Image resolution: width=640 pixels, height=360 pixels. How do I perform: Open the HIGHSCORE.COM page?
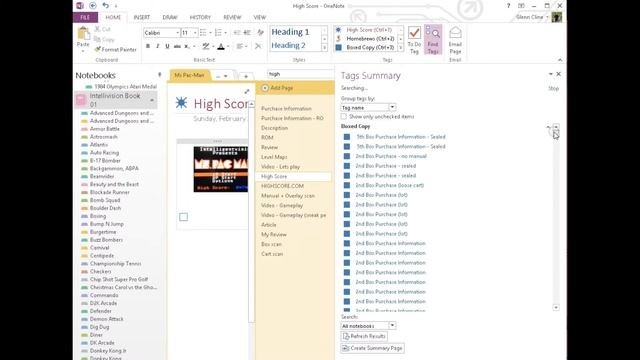[282, 186]
